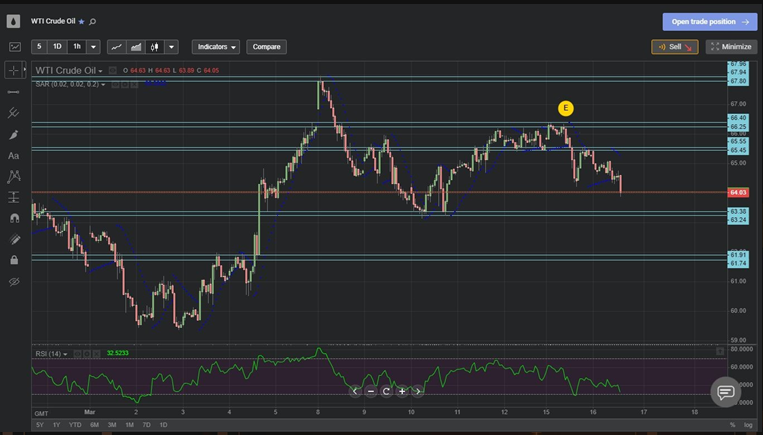Image resolution: width=763 pixels, height=435 pixels.
Task: Toggle logarithmic scale with log button
Action: pyautogui.click(x=748, y=425)
